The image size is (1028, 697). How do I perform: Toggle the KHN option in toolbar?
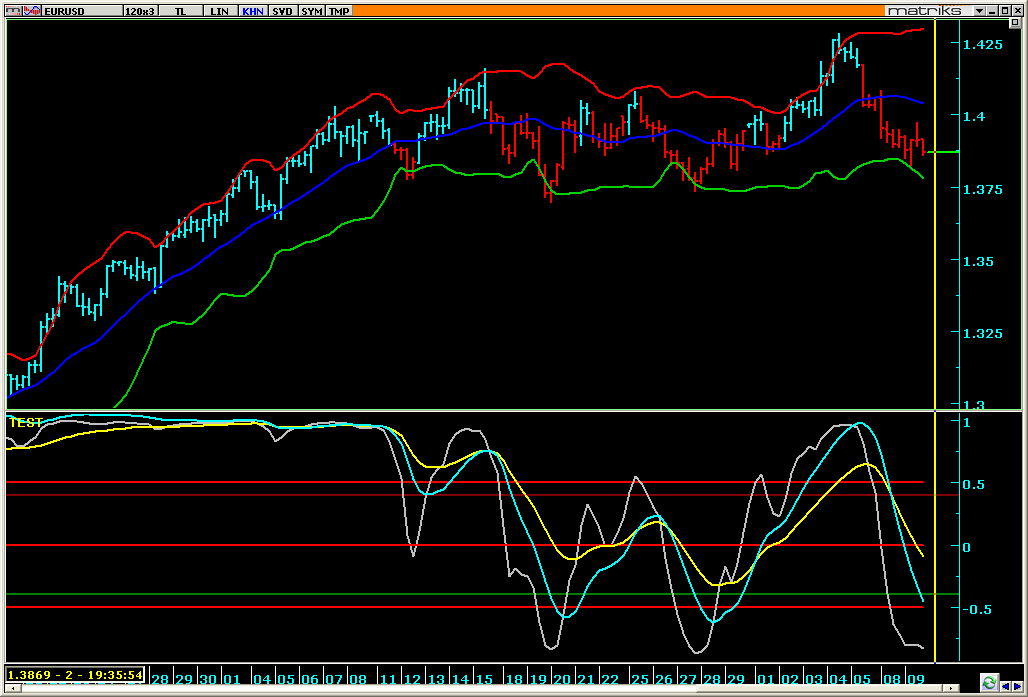[253, 11]
